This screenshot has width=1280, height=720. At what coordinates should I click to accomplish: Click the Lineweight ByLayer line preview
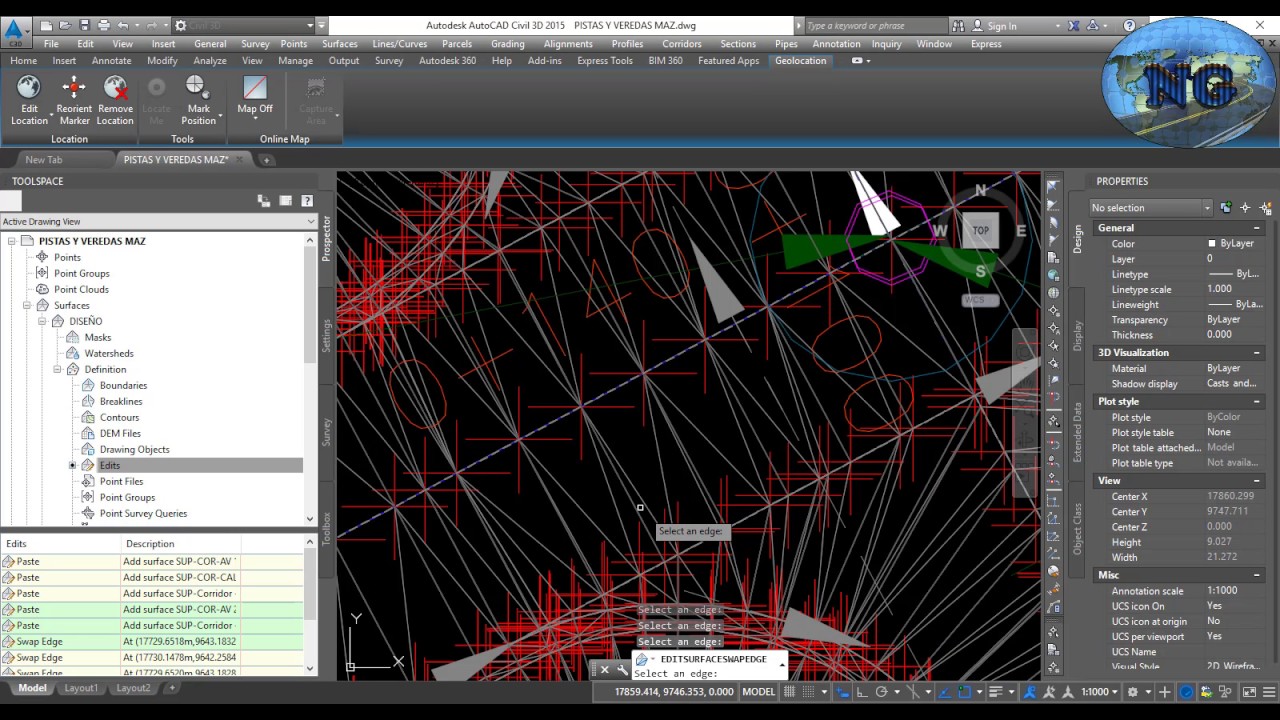coord(1221,304)
